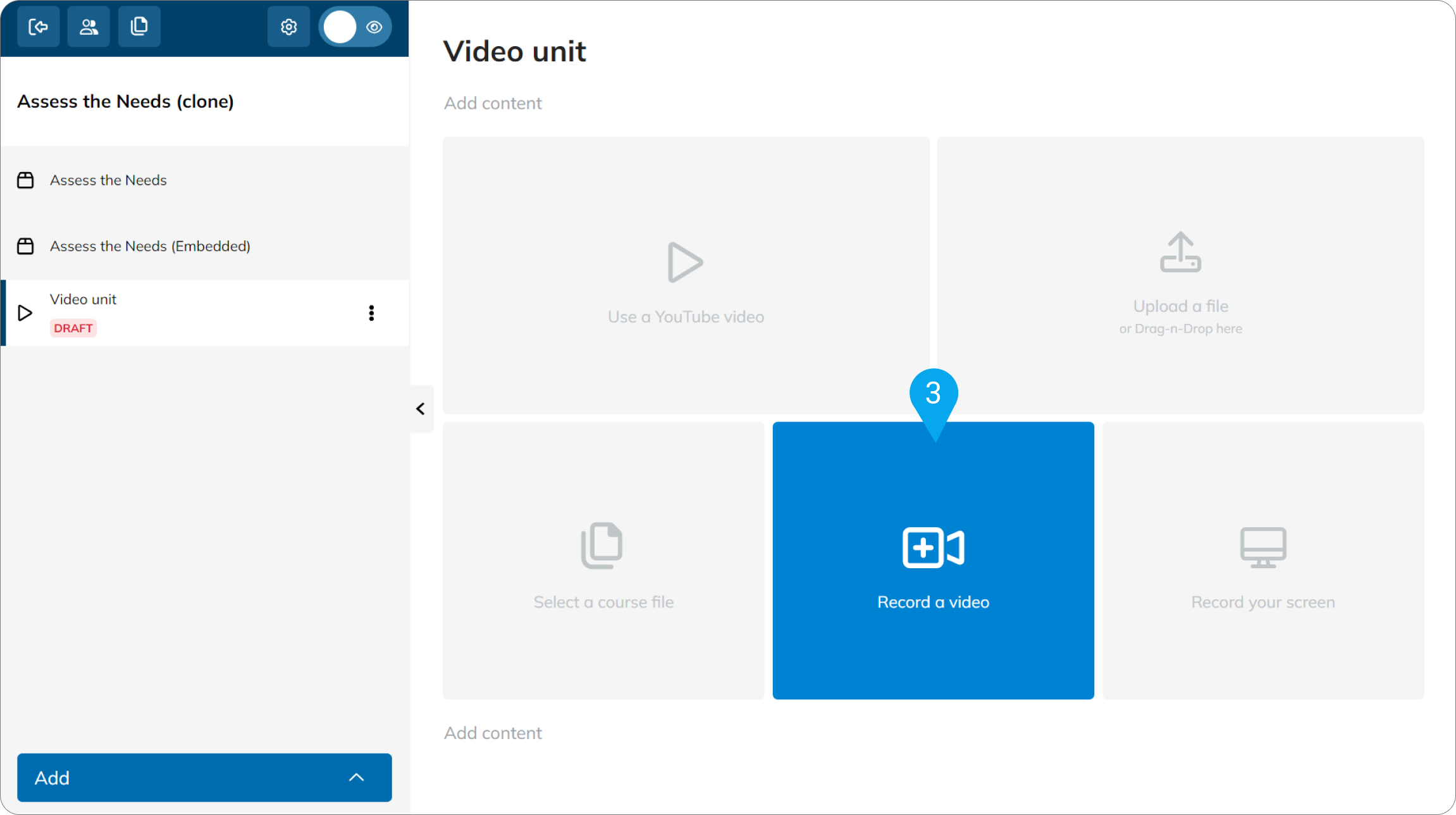Screen dimensions: 1456x815
Task: Toggle the preview mode eye switch
Action: [355, 27]
